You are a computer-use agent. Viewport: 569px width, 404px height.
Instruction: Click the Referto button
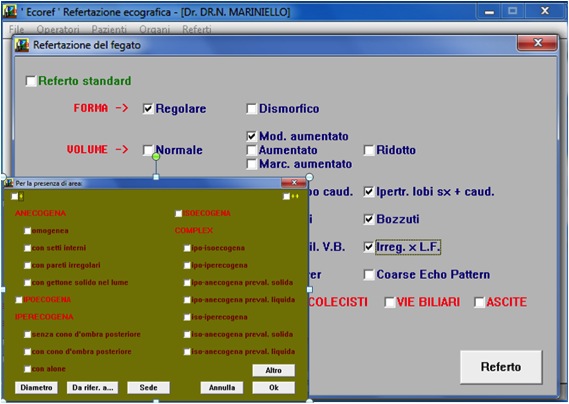click(x=501, y=367)
